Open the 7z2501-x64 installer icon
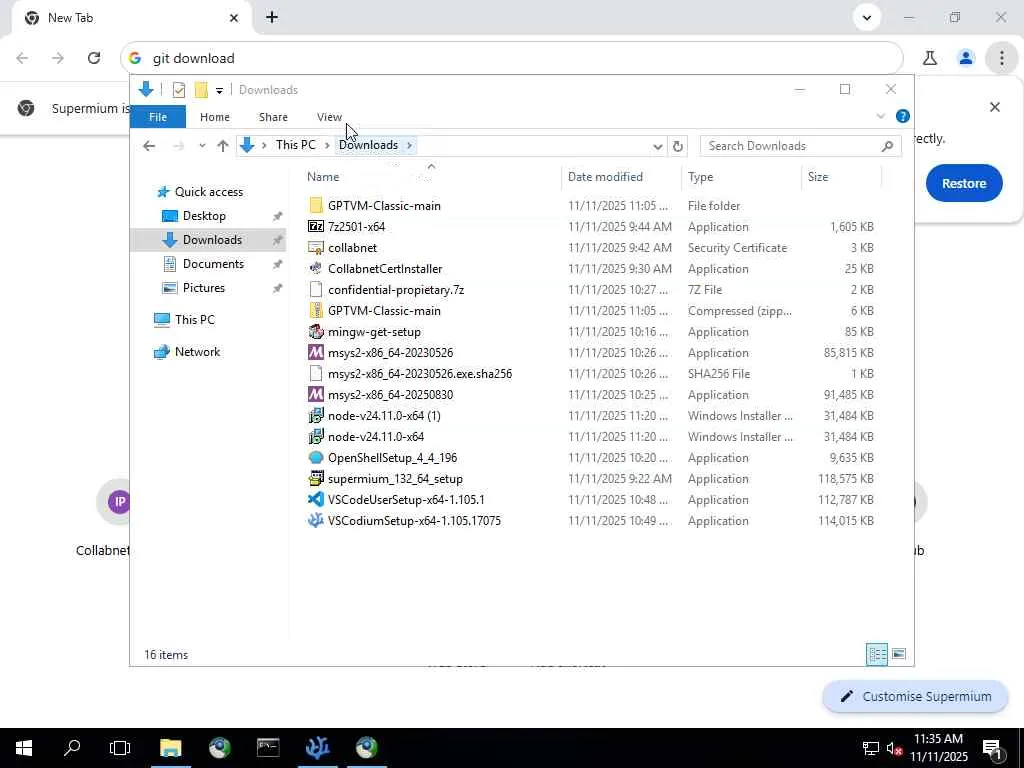The width and height of the screenshot is (1024, 768). (315, 227)
